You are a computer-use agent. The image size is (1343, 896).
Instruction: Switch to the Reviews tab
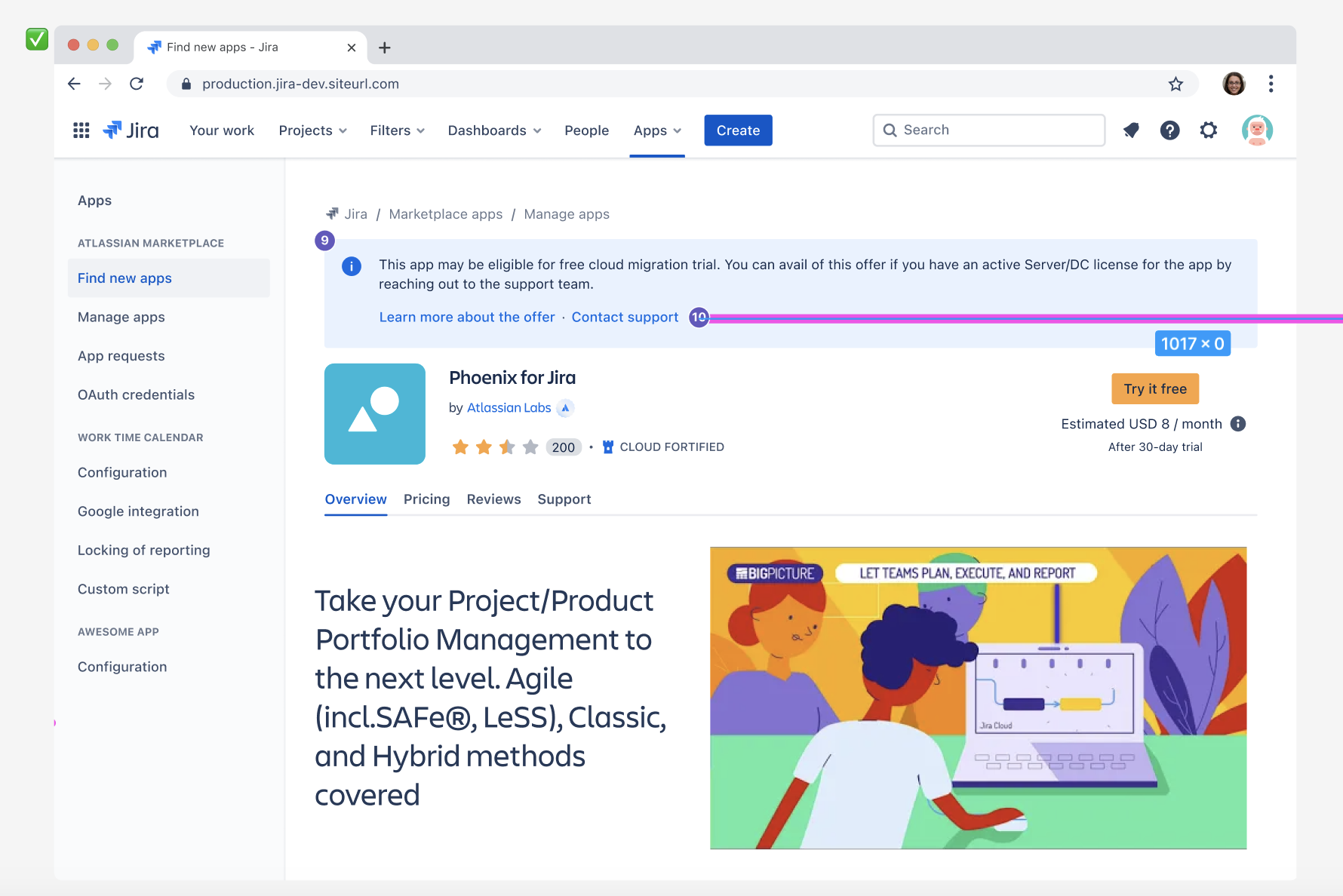click(x=493, y=499)
